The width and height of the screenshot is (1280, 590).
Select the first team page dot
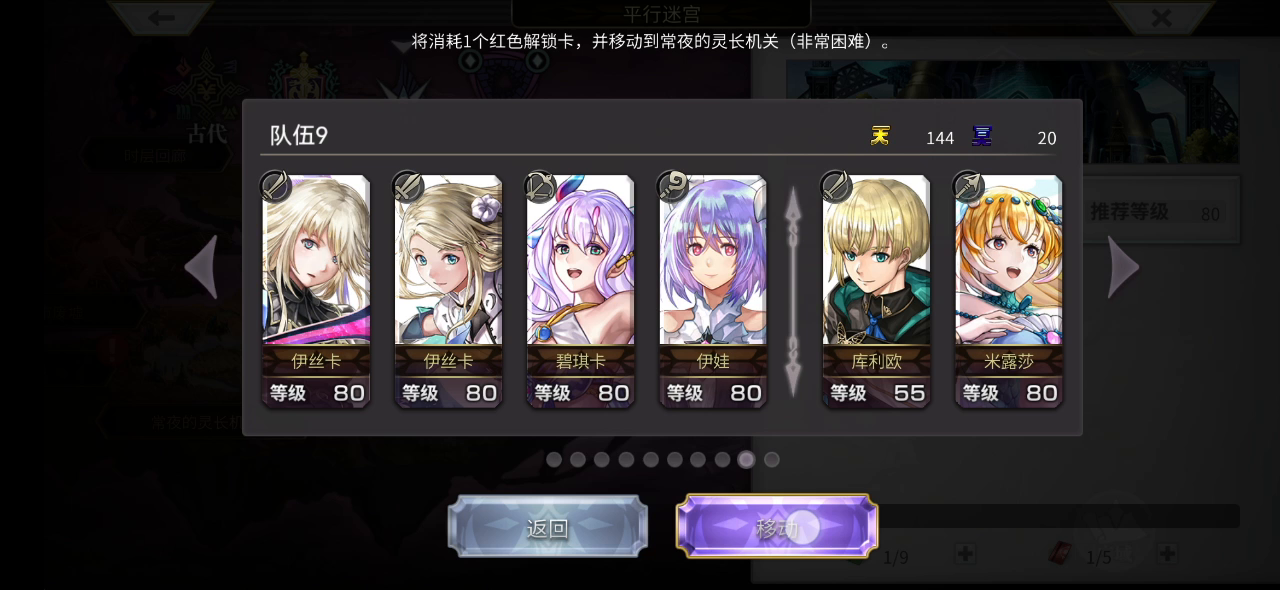point(553,459)
